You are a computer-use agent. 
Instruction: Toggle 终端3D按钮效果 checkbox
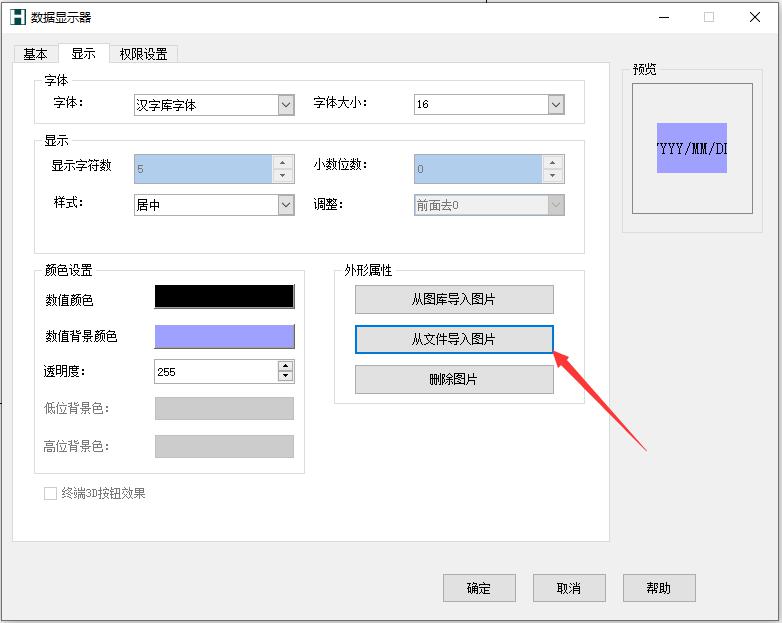point(50,493)
